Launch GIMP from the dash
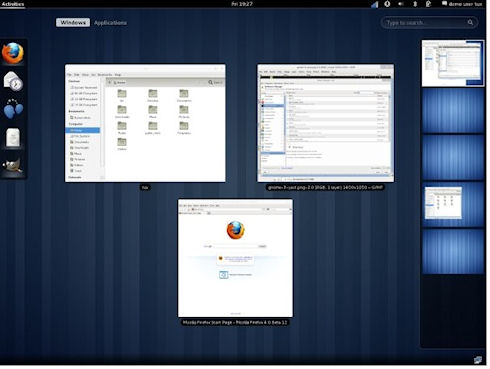This screenshot has width=490, height=369. coord(13,165)
